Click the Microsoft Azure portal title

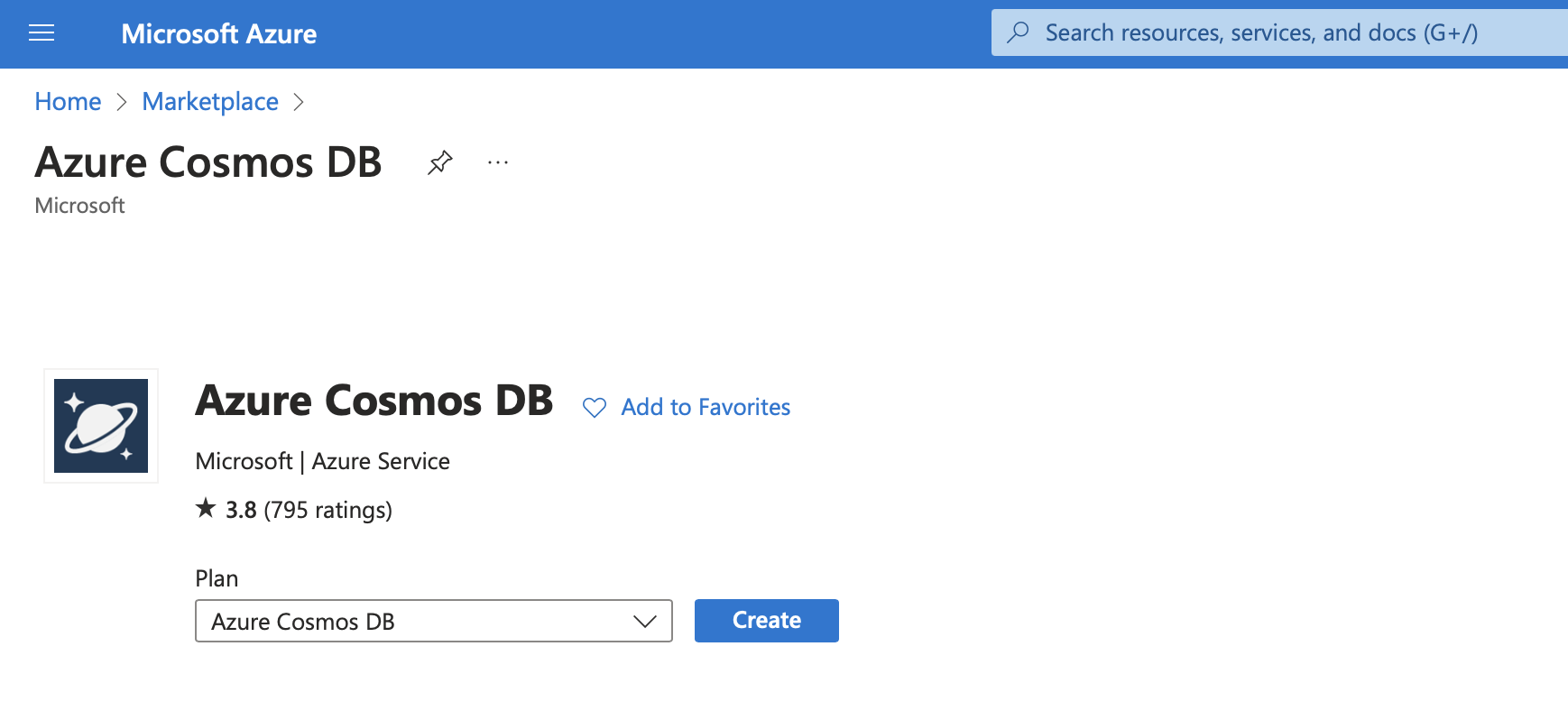pyautogui.click(x=219, y=34)
